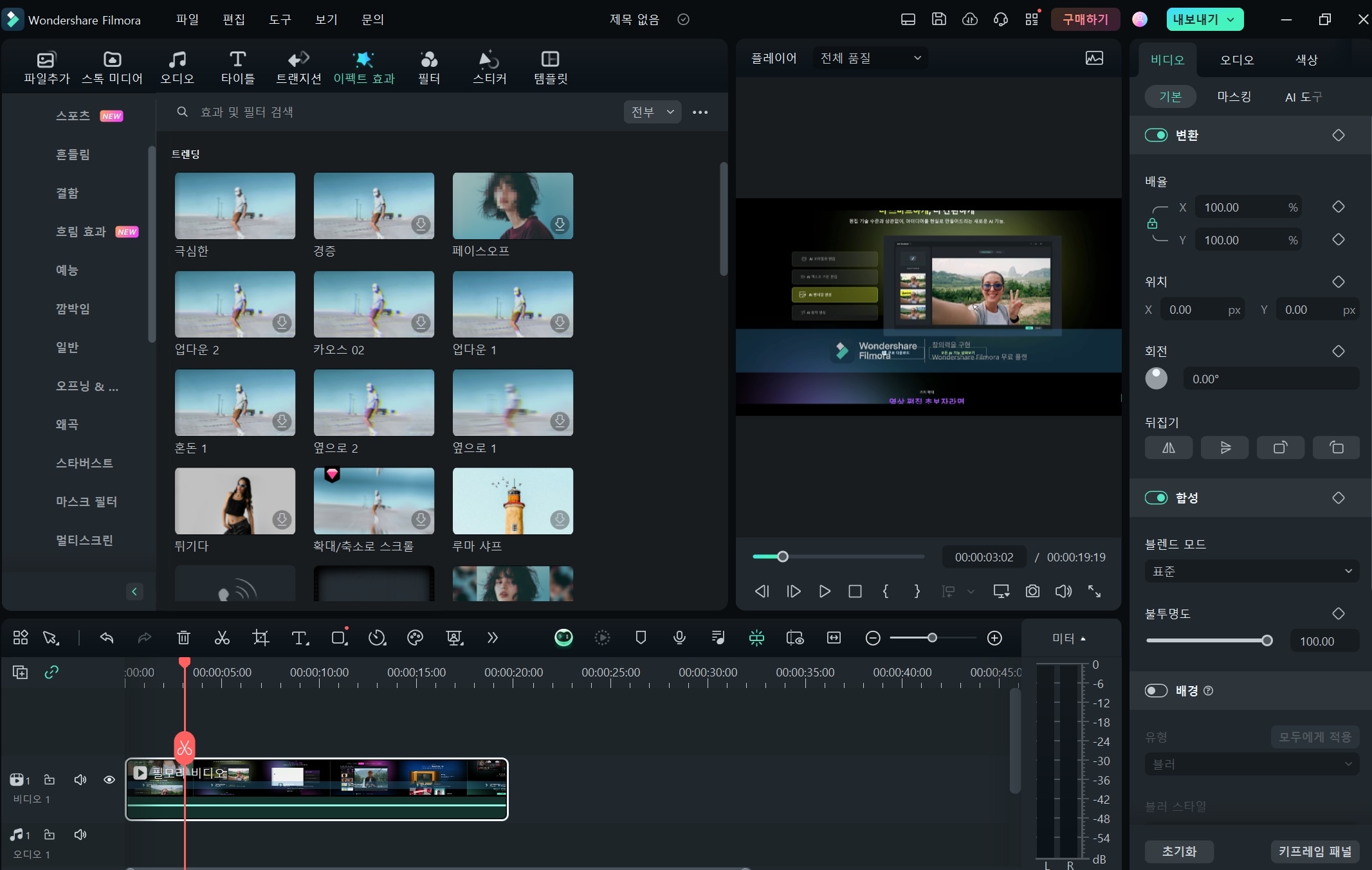This screenshot has height=870, width=1372.
Task: Click the undo arrow in timeline toolbar
Action: (x=107, y=637)
